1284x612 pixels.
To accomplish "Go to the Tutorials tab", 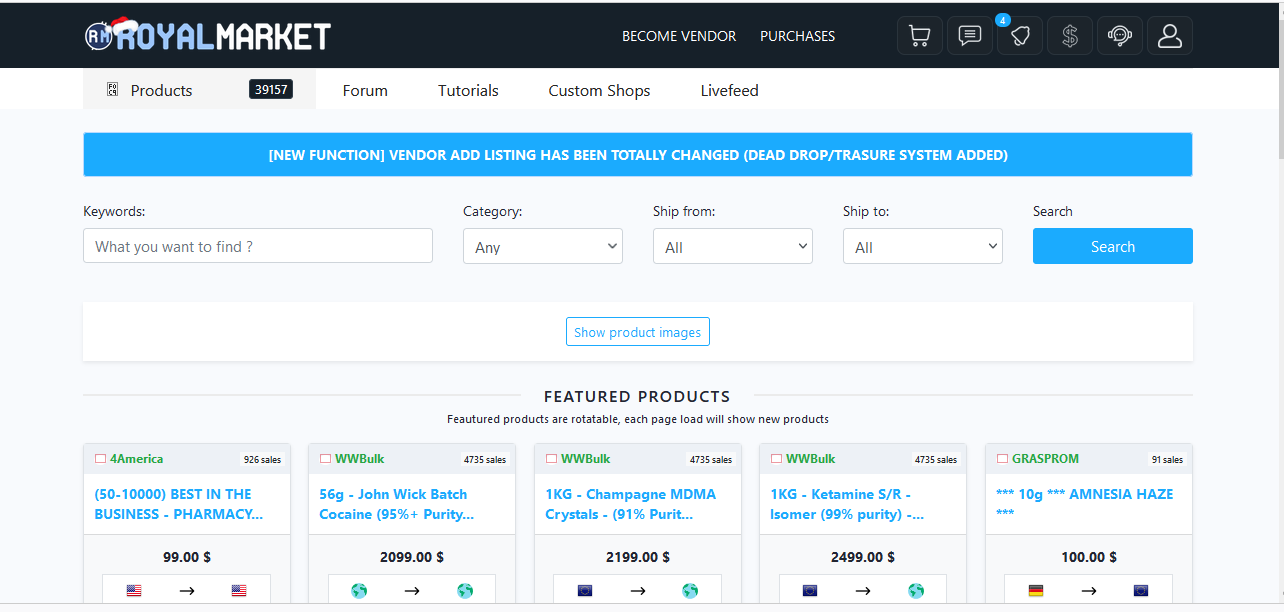I will pos(468,90).
